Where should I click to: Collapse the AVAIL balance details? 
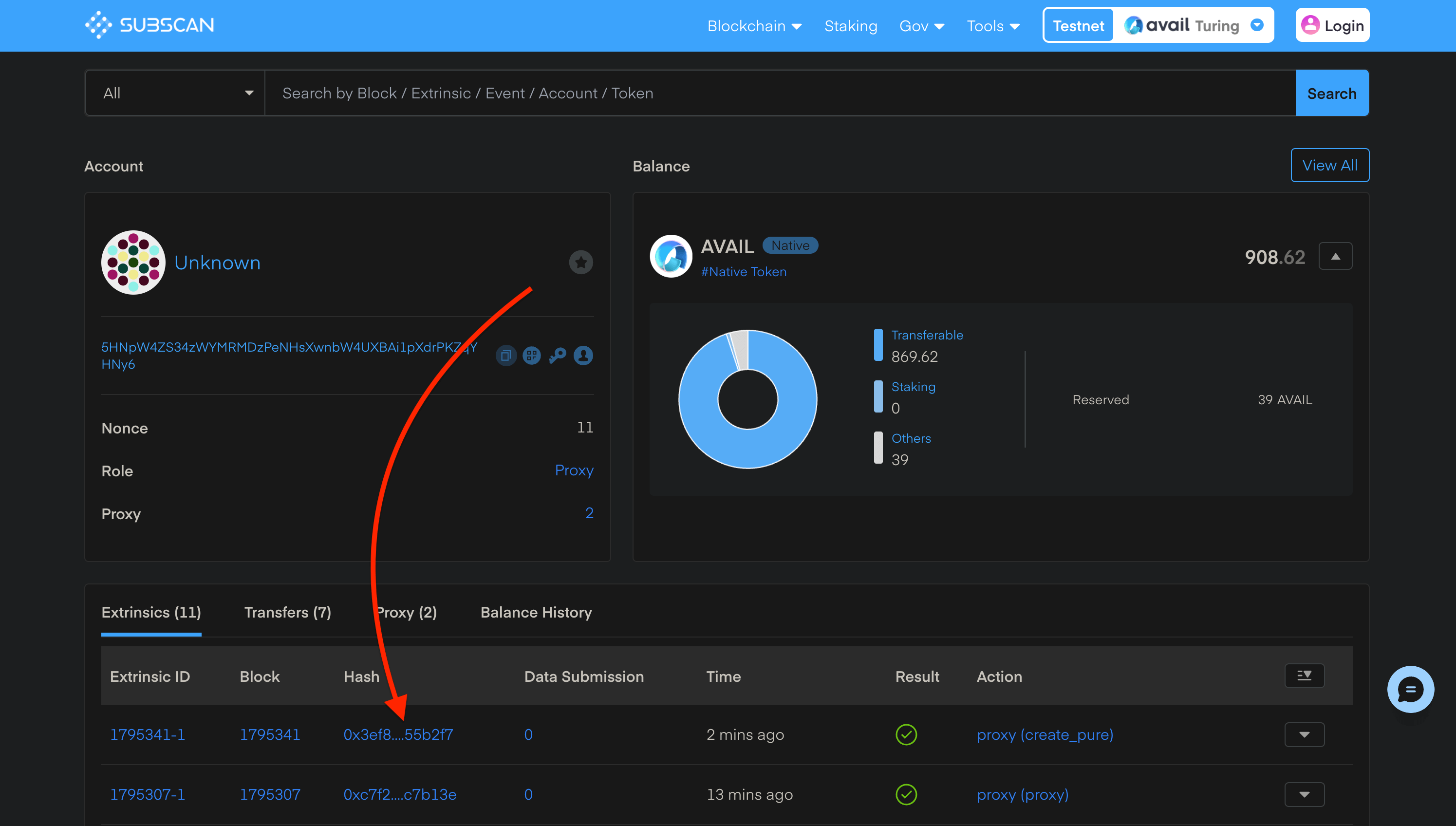point(1335,257)
